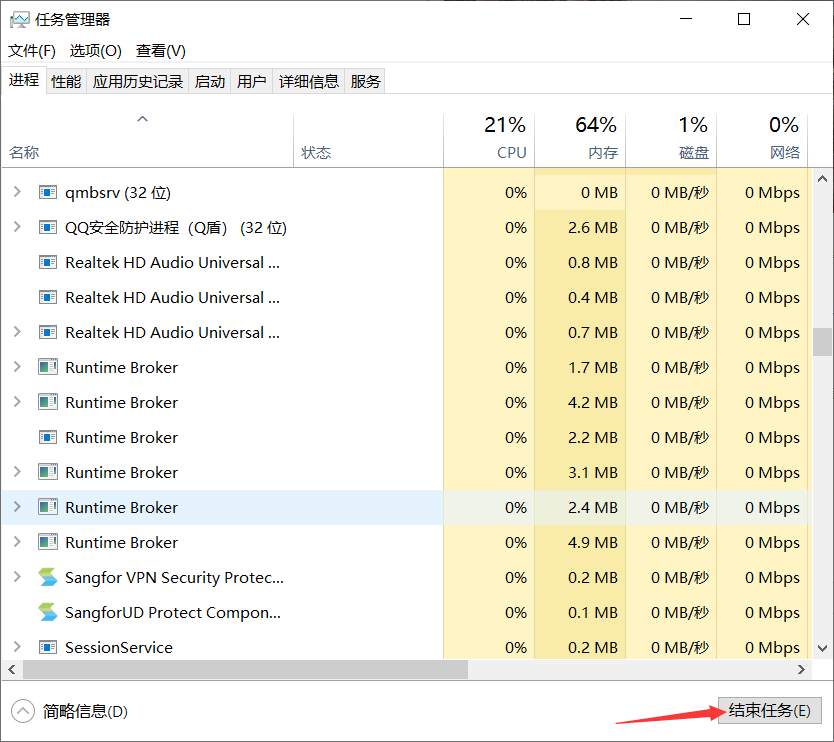This screenshot has width=834, height=742.
Task: Switch to the 详细信息 tab
Action: tap(309, 81)
